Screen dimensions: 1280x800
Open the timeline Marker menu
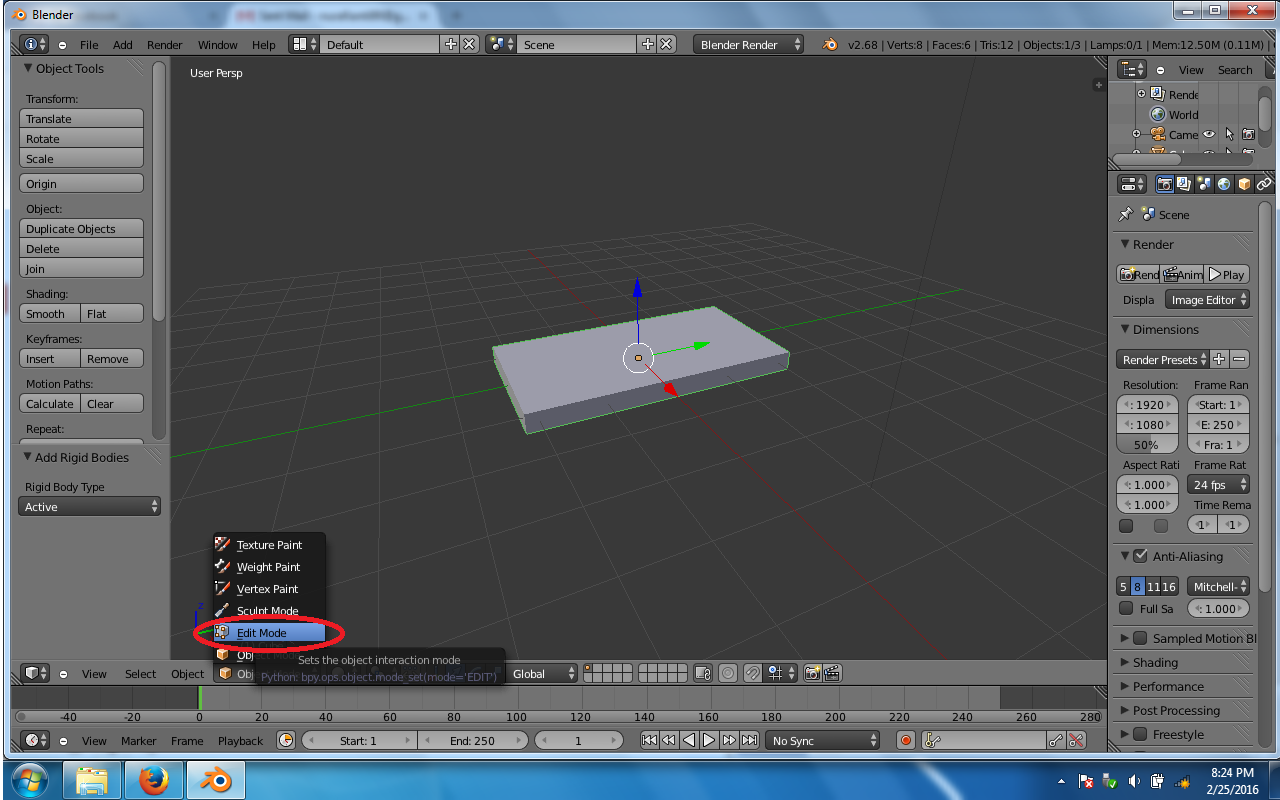pyautogui.click(x=139, y=740)
